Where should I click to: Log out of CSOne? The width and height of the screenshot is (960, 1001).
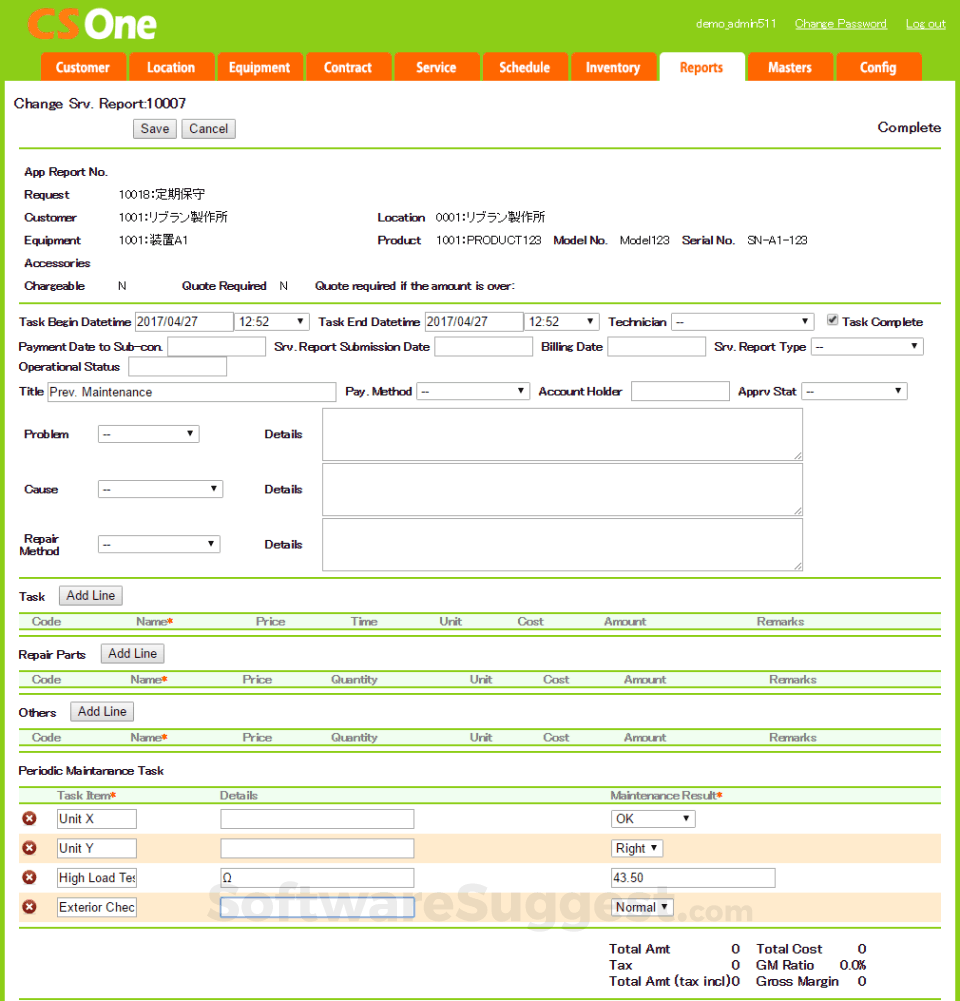click(x=925, y=23)
